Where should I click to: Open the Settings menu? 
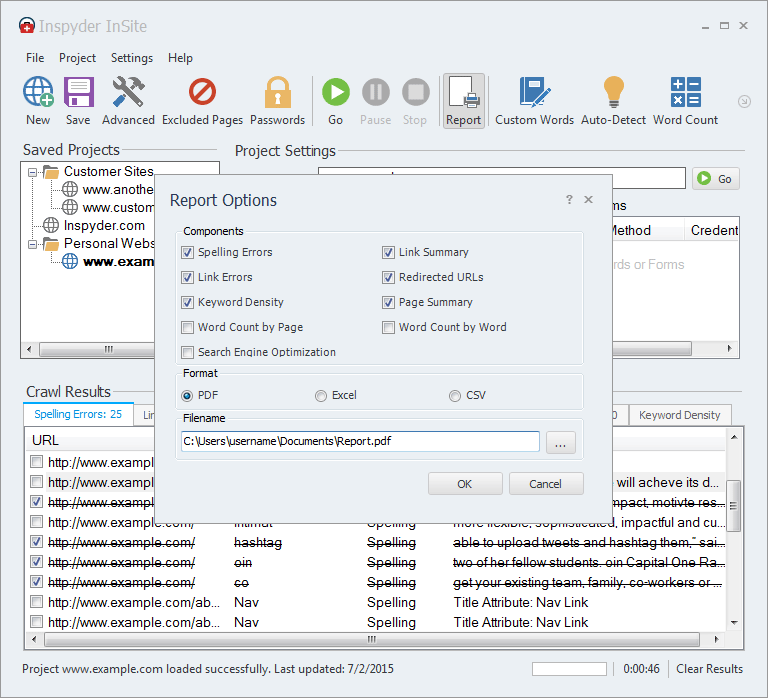click(132, 58)
